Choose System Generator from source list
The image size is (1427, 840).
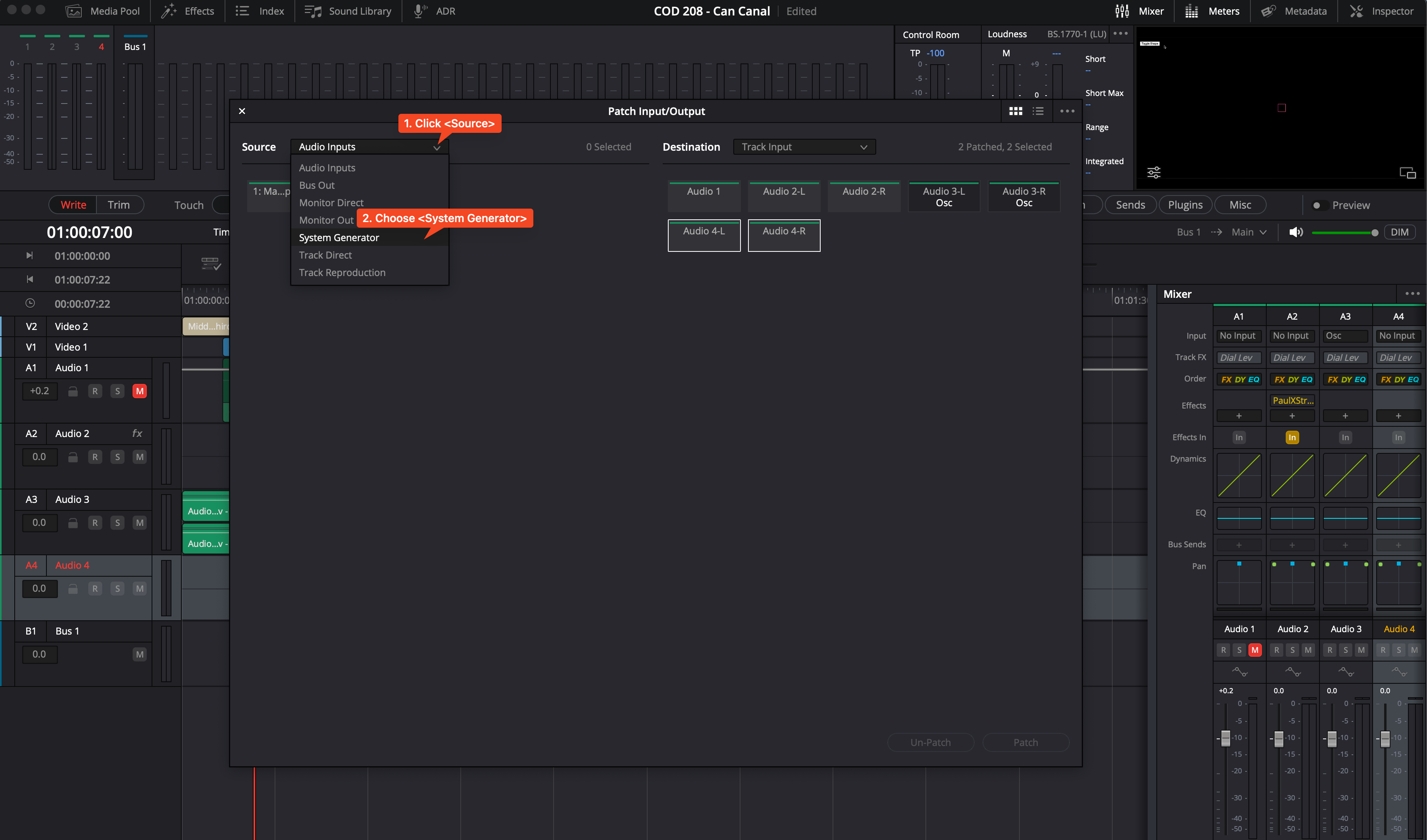(x=369, y=238)
